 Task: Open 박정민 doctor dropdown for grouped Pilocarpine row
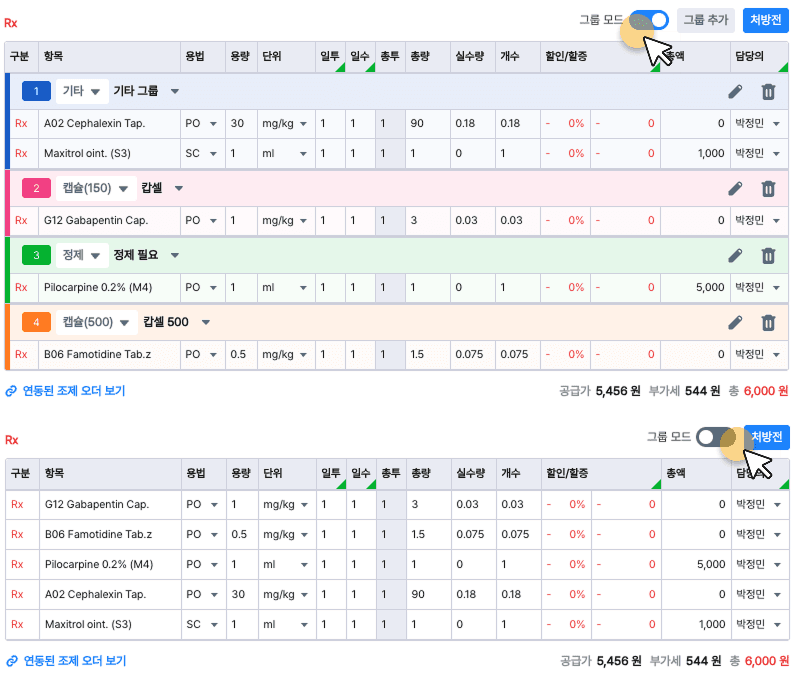[758, 287]
